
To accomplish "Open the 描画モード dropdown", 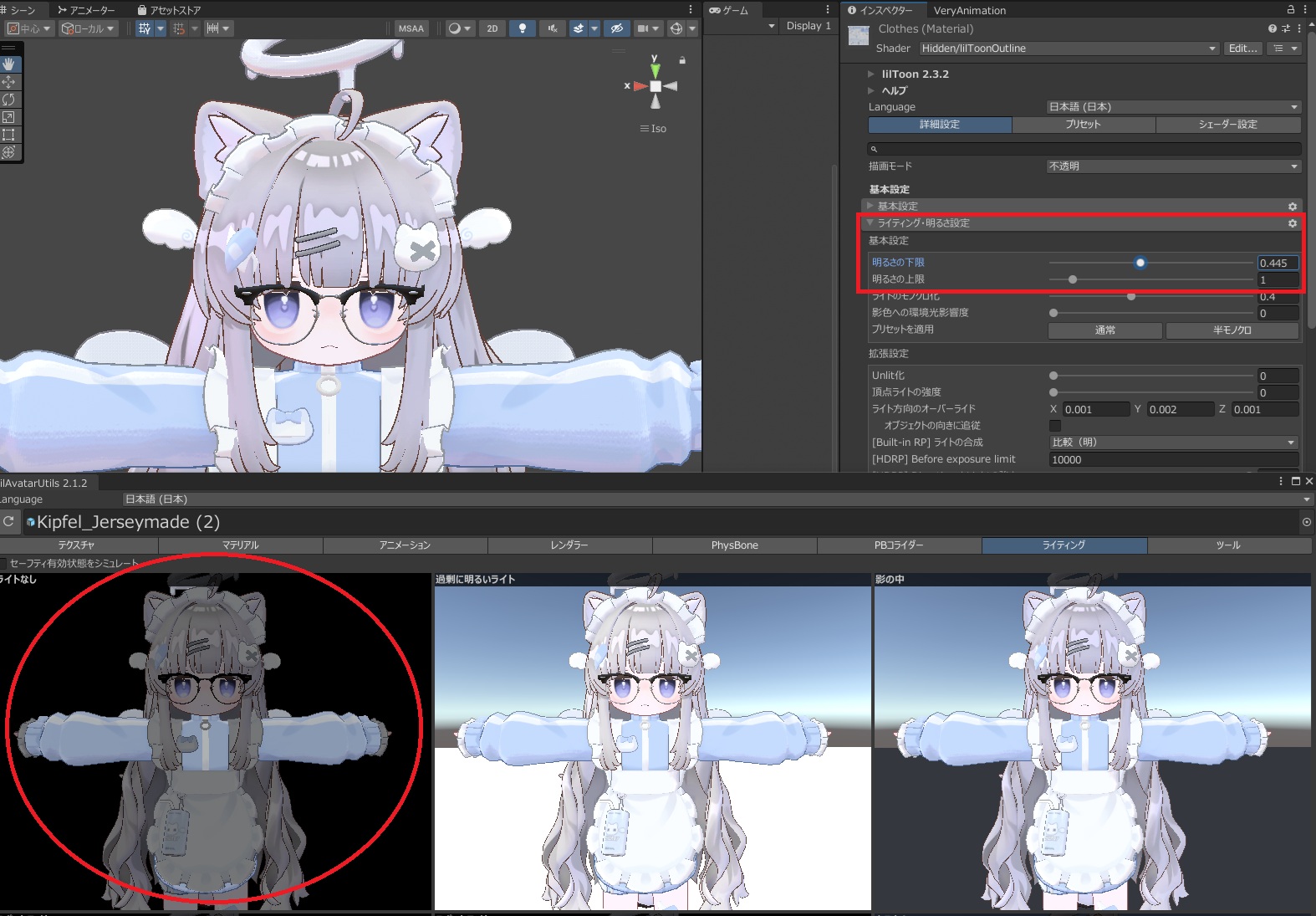I will (x=1173, y=166).
